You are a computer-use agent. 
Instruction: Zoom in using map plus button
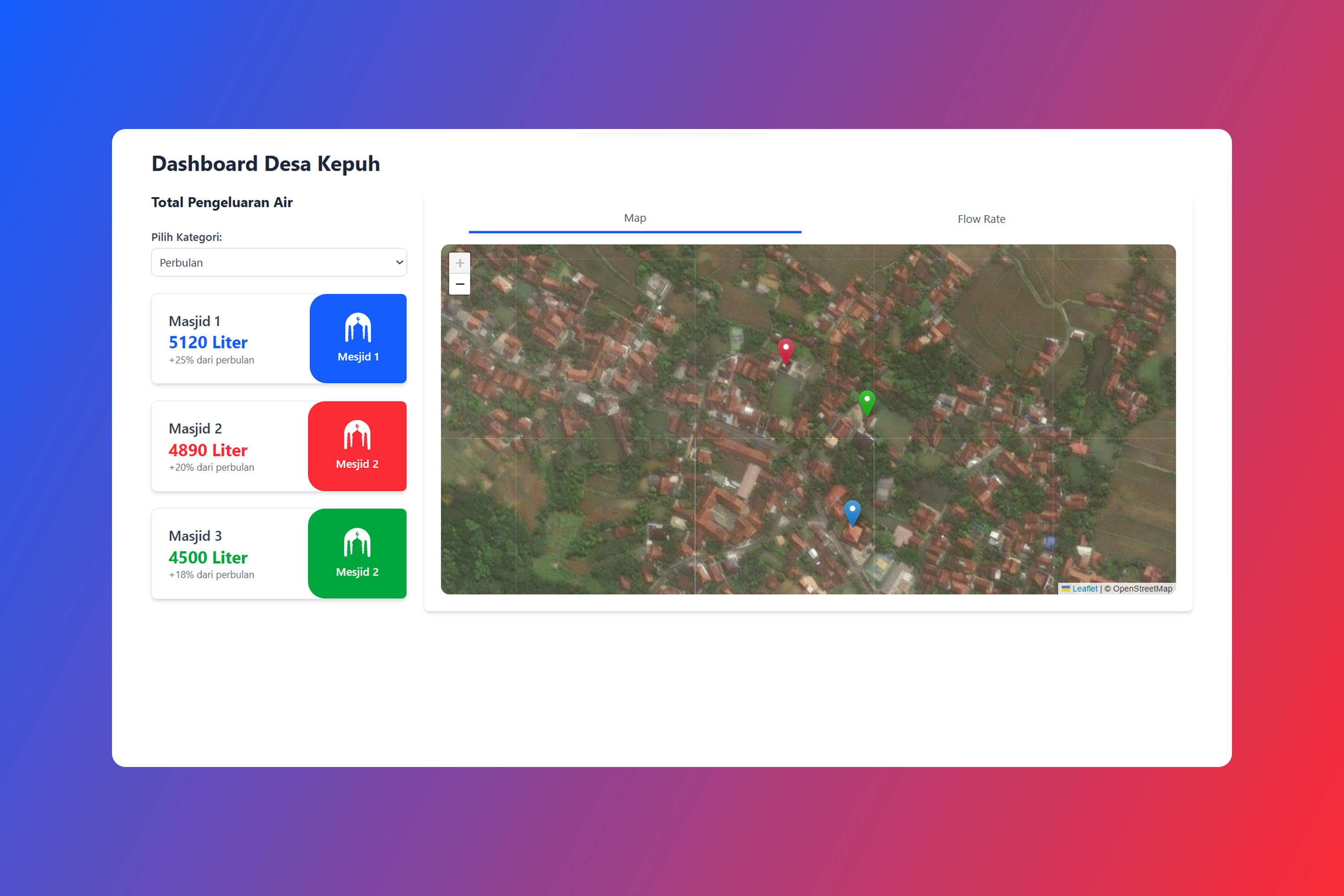pos(460,263)
